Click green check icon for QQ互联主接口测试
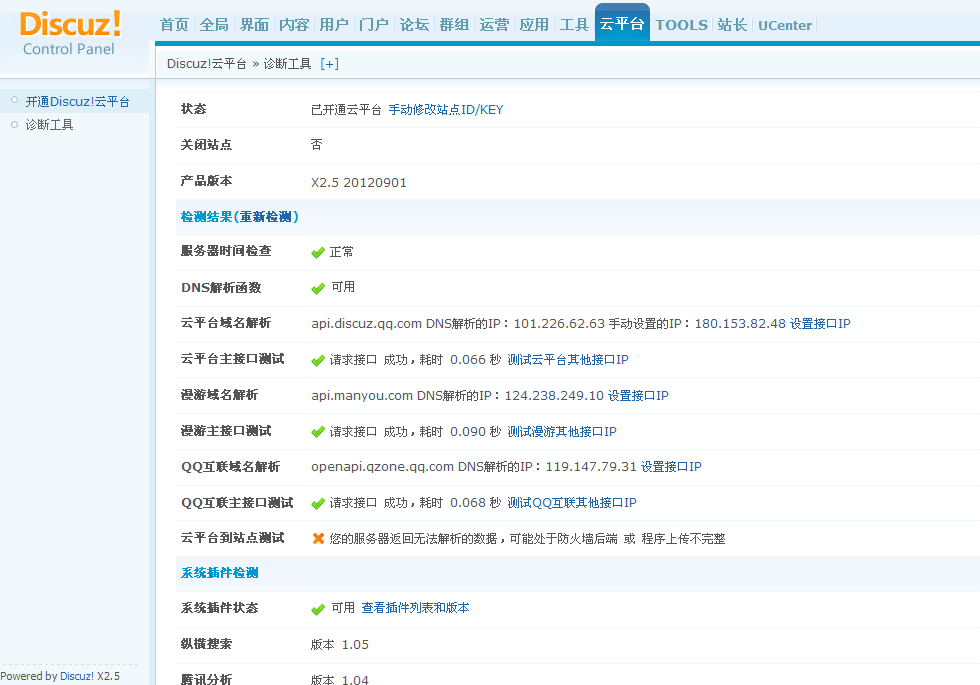This screenshot has width=980, height=685. tap(318, 503)
